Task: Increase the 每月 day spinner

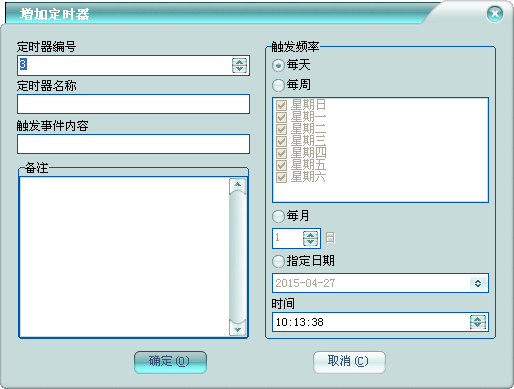Action: [310, 235]
